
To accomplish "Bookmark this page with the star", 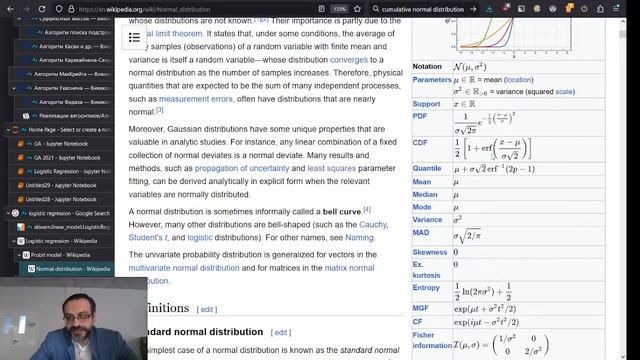I will point(358,9).
